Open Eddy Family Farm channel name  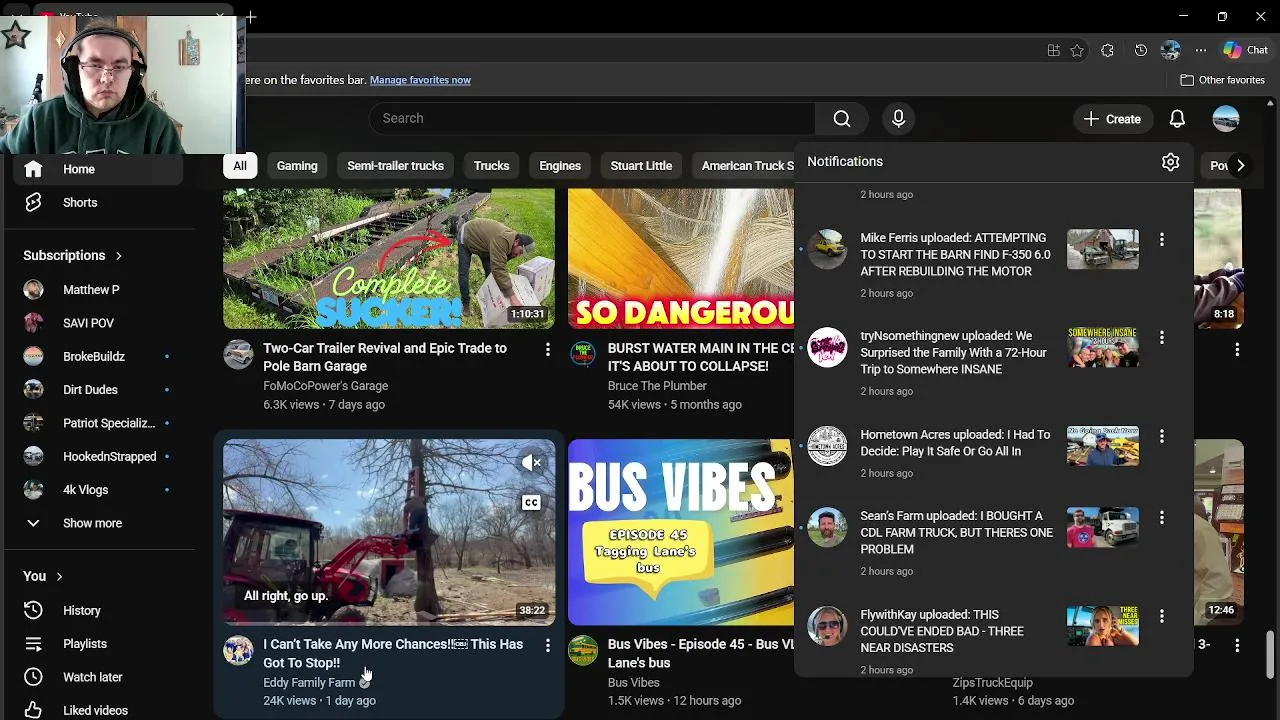309,683
